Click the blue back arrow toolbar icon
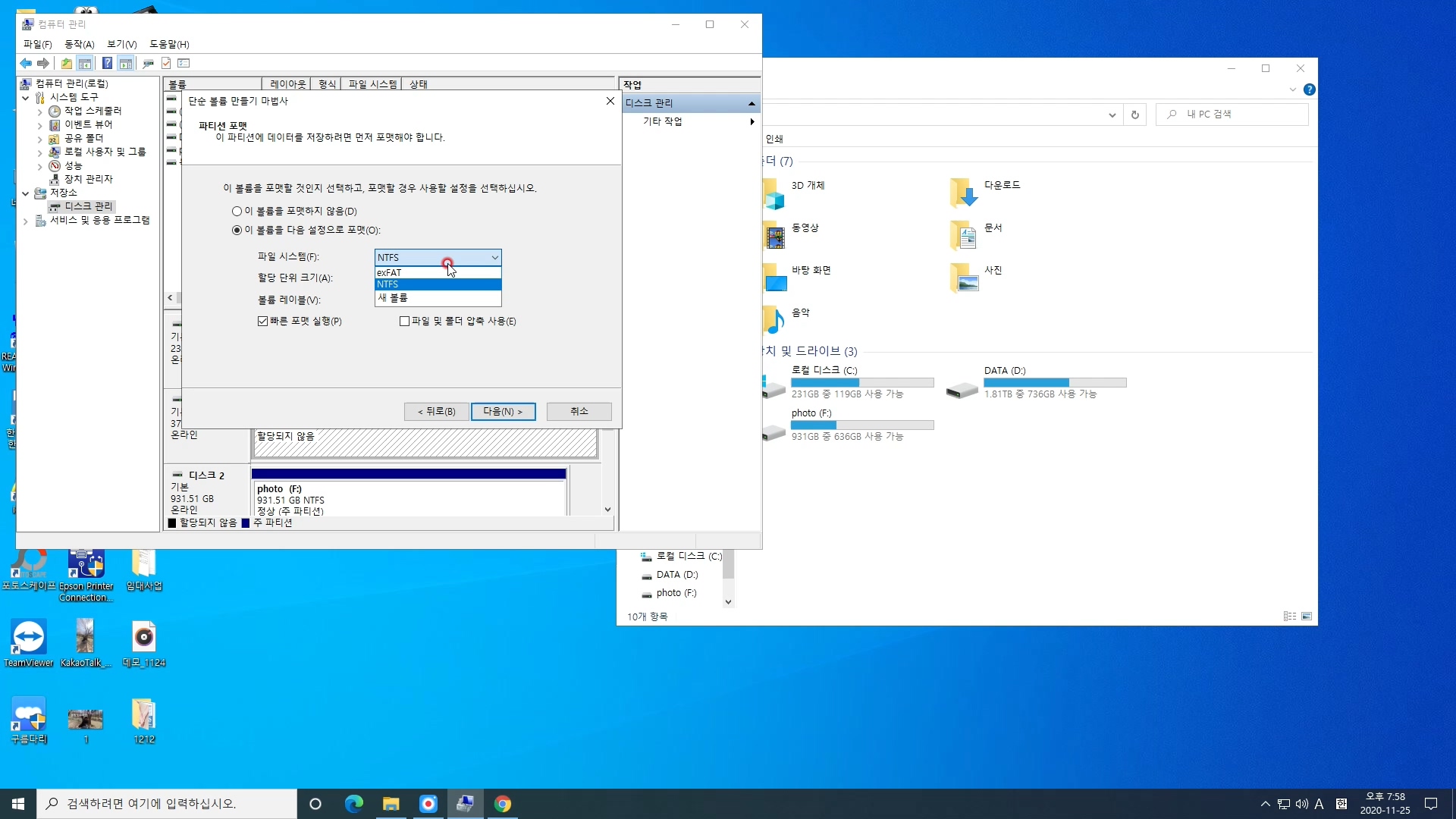1456x819 pixels. click(x=26, y=64)
